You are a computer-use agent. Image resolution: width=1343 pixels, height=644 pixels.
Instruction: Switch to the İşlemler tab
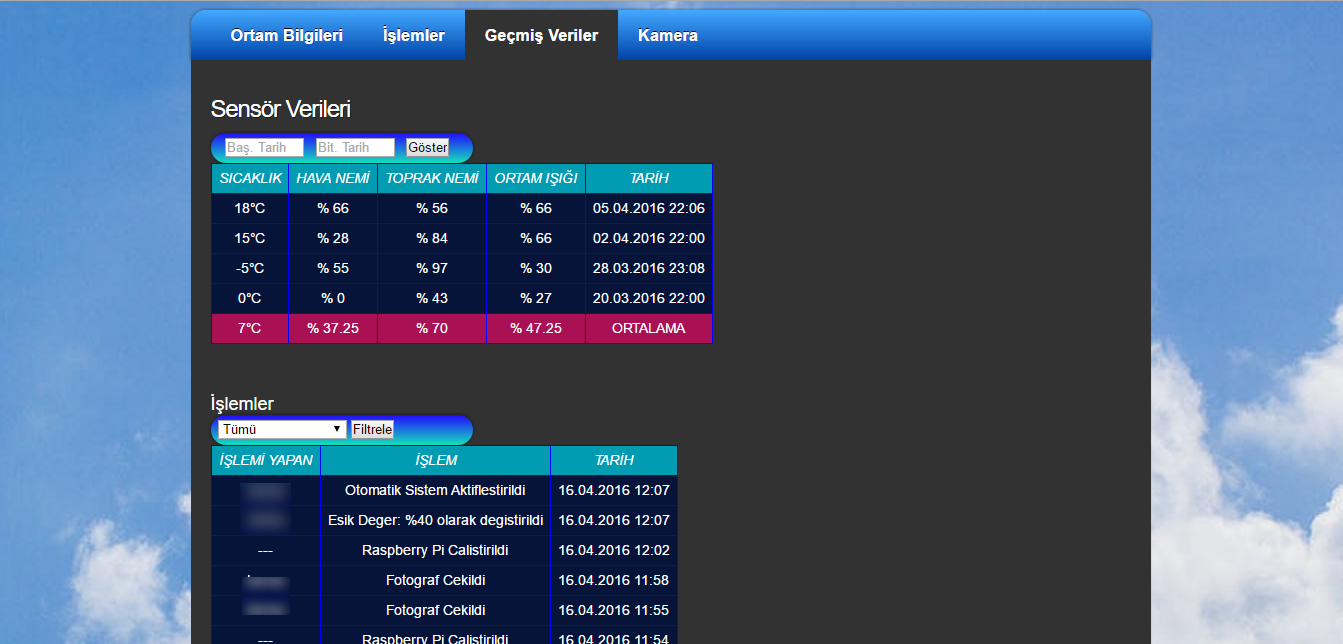[413, 36]
